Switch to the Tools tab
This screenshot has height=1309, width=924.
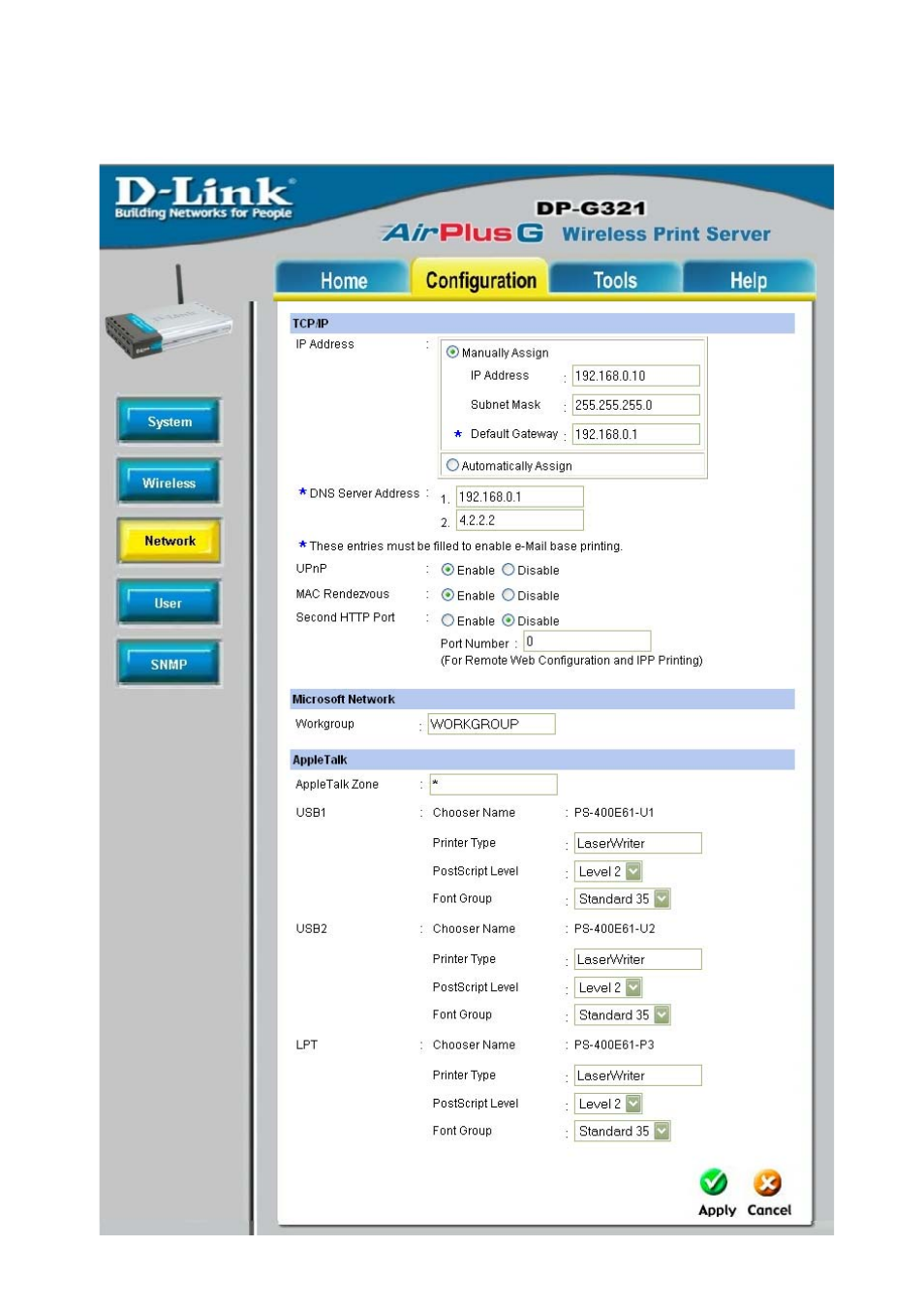(x=615, y=279)
